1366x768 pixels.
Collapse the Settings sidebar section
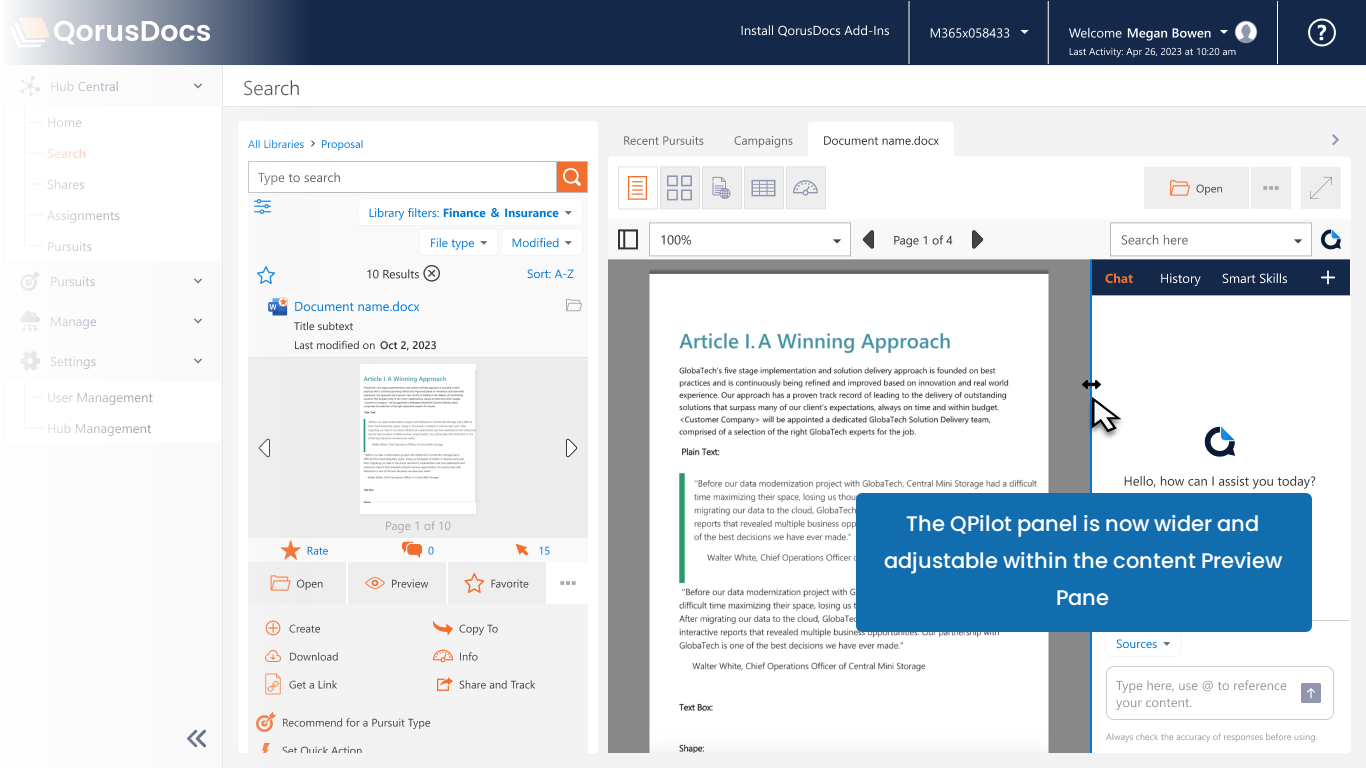tap(198, 361)
